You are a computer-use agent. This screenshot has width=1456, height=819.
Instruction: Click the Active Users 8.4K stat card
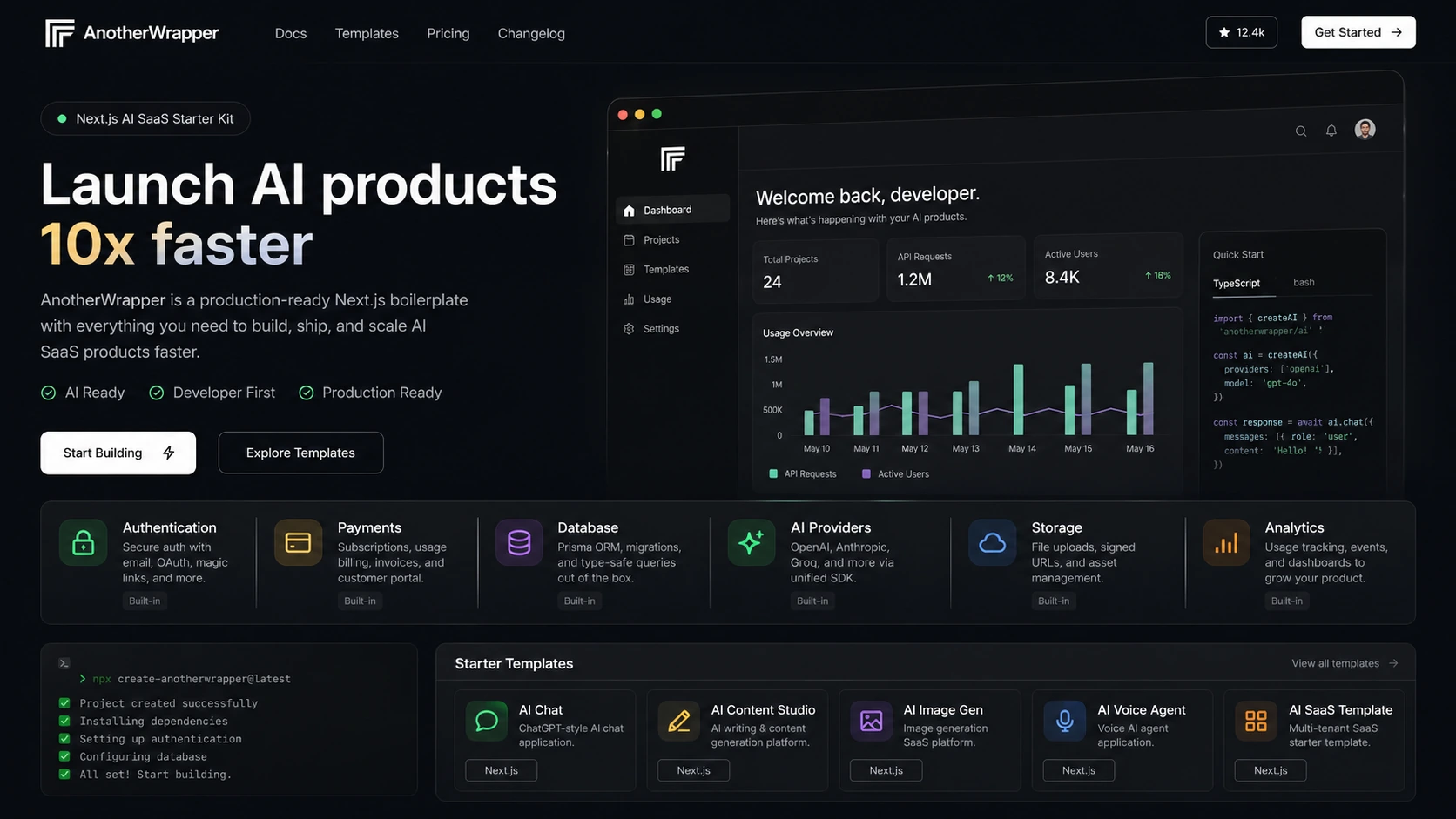tap(1108, 266)
